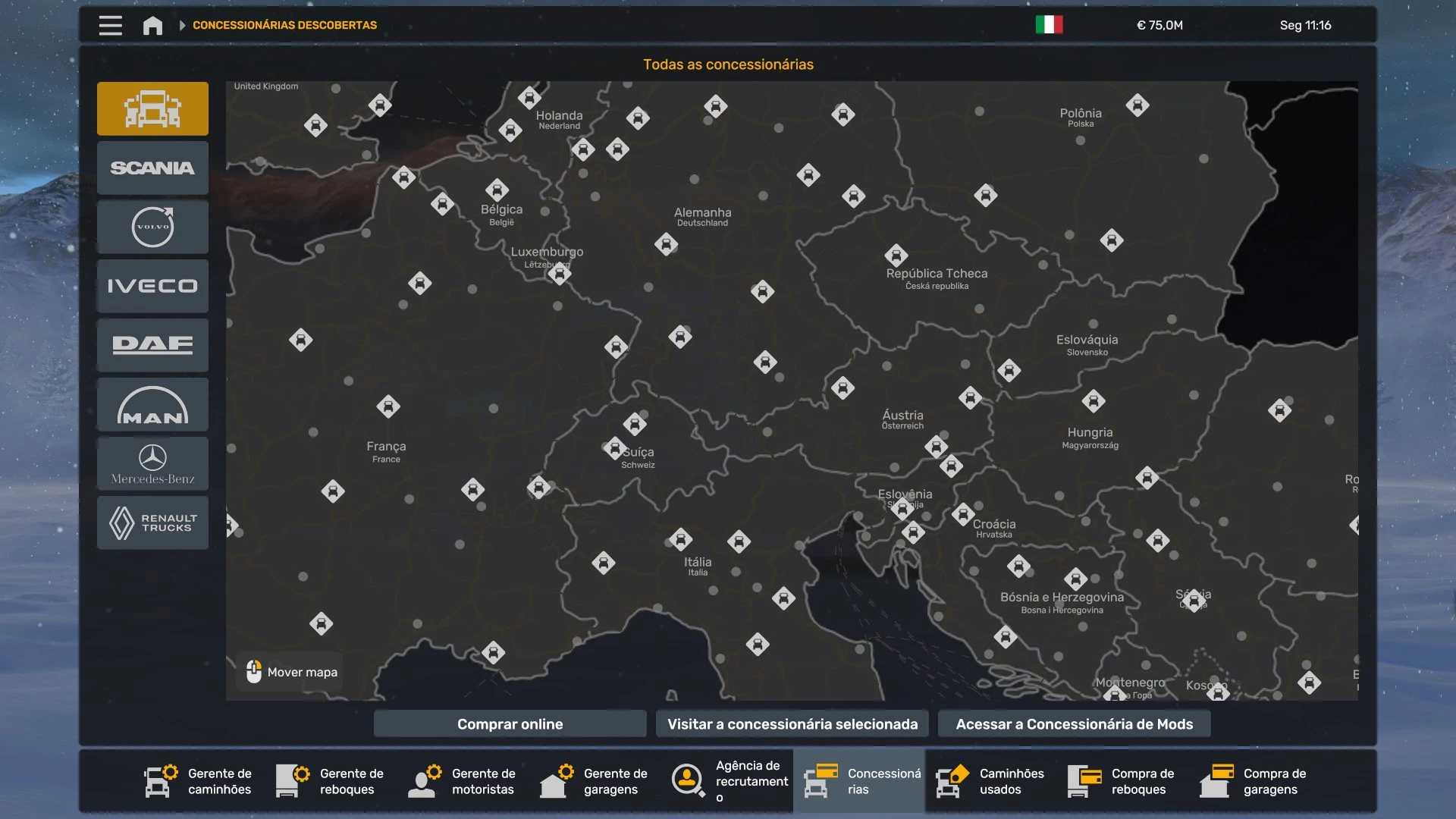Go to the home screen icon
Screen dimensions: 1456x819
(x=152, y=25)
